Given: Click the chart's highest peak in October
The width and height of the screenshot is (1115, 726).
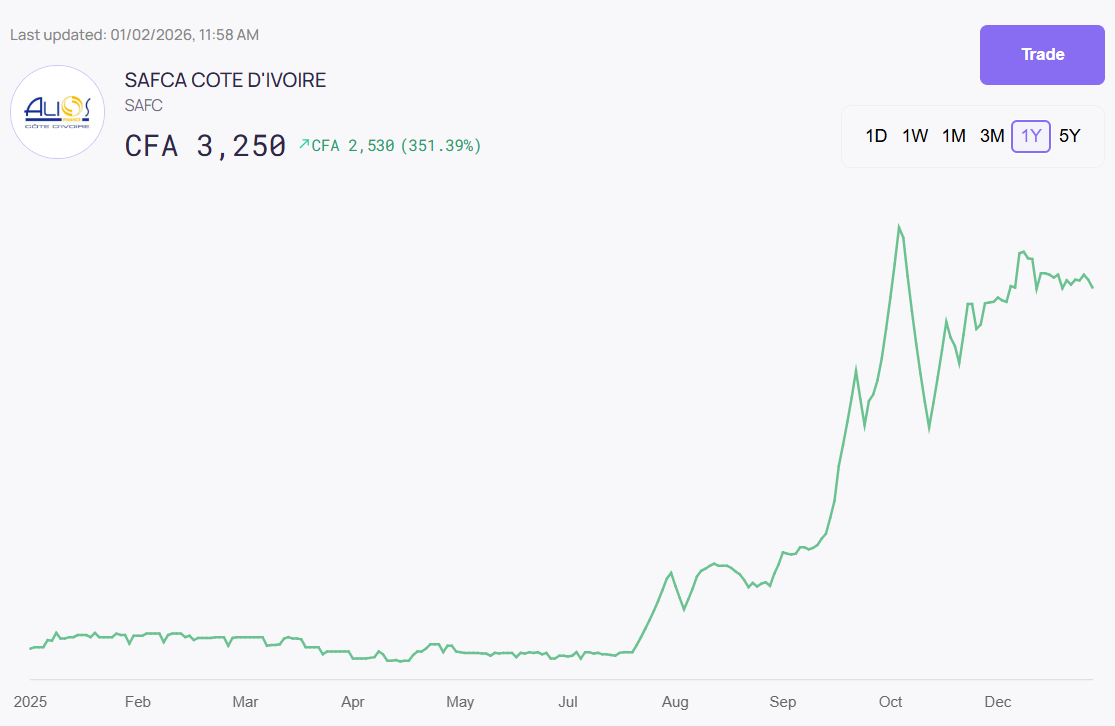Looking at the screenshot, I should pyautogui.click(x=899, y=227).
